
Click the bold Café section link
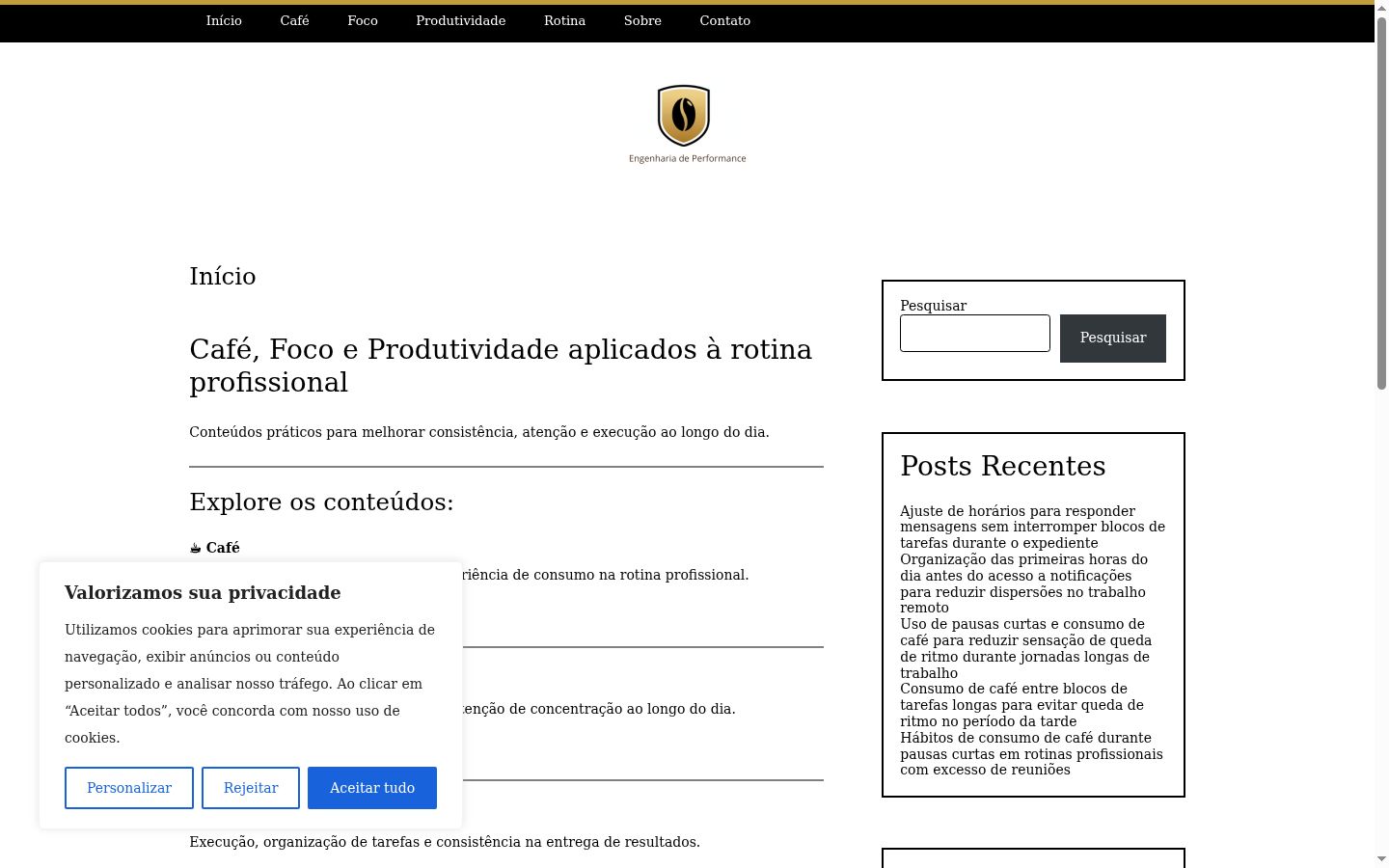coord(223,548)
